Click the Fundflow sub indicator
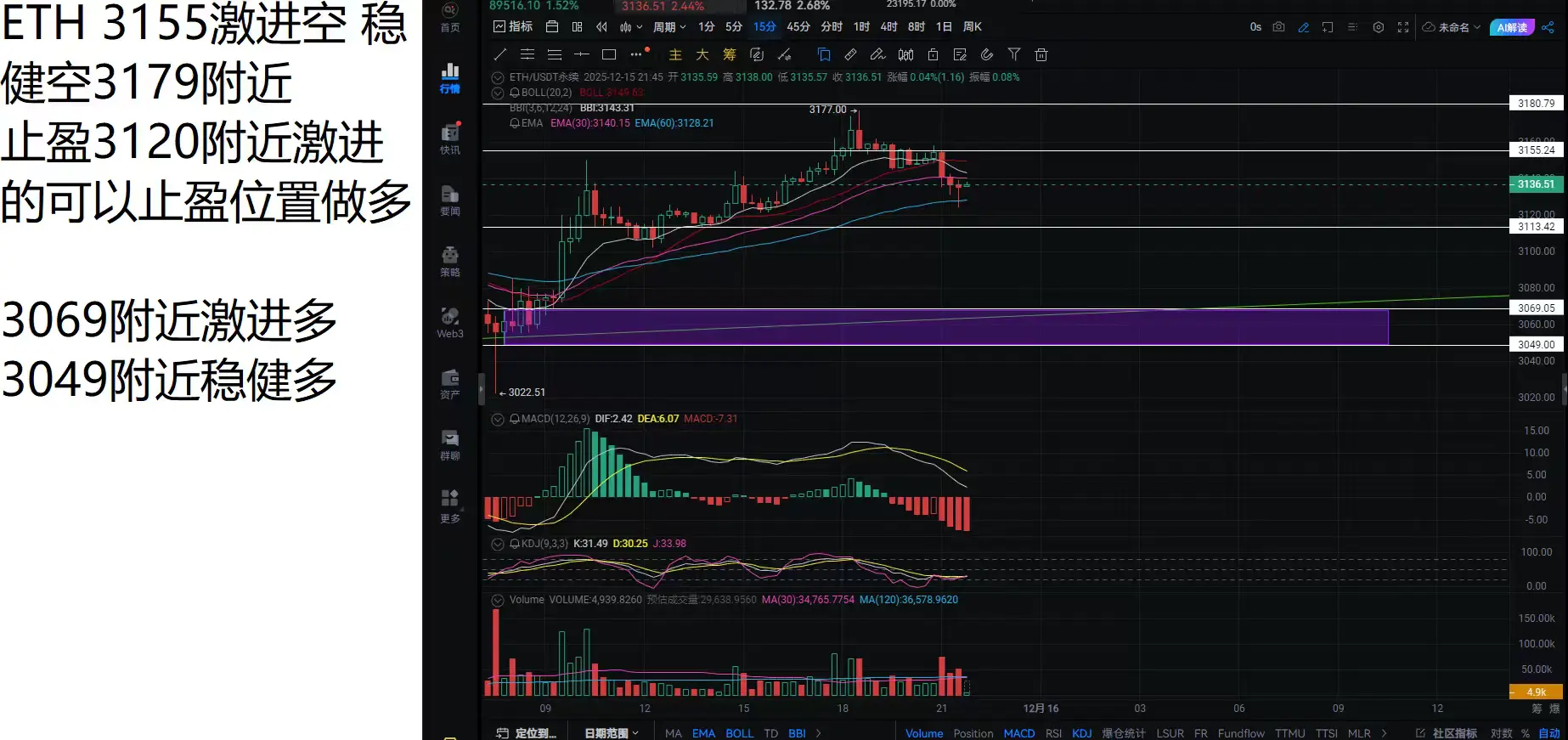Viewport: 1568px width, 740px height. (x=1241, y=733)
